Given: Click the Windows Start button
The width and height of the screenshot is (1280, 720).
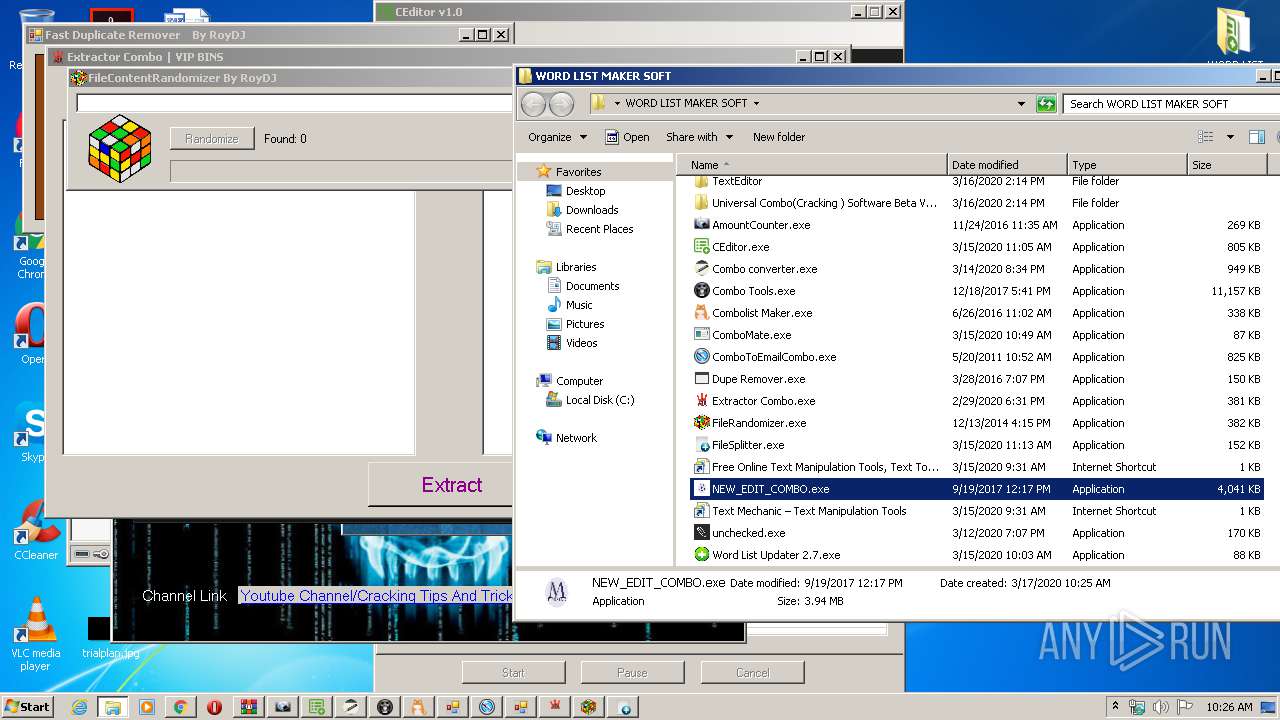Looking at the screenshot, I should (x=27, y=707).
